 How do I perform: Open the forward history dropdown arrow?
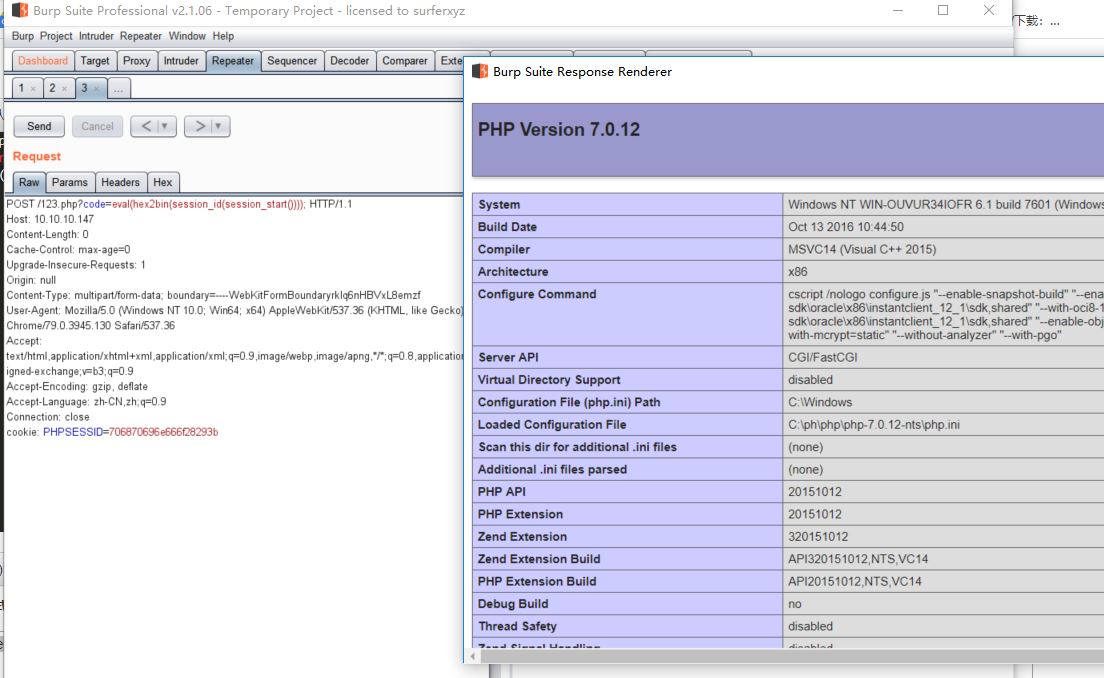(x=218, y=126)
